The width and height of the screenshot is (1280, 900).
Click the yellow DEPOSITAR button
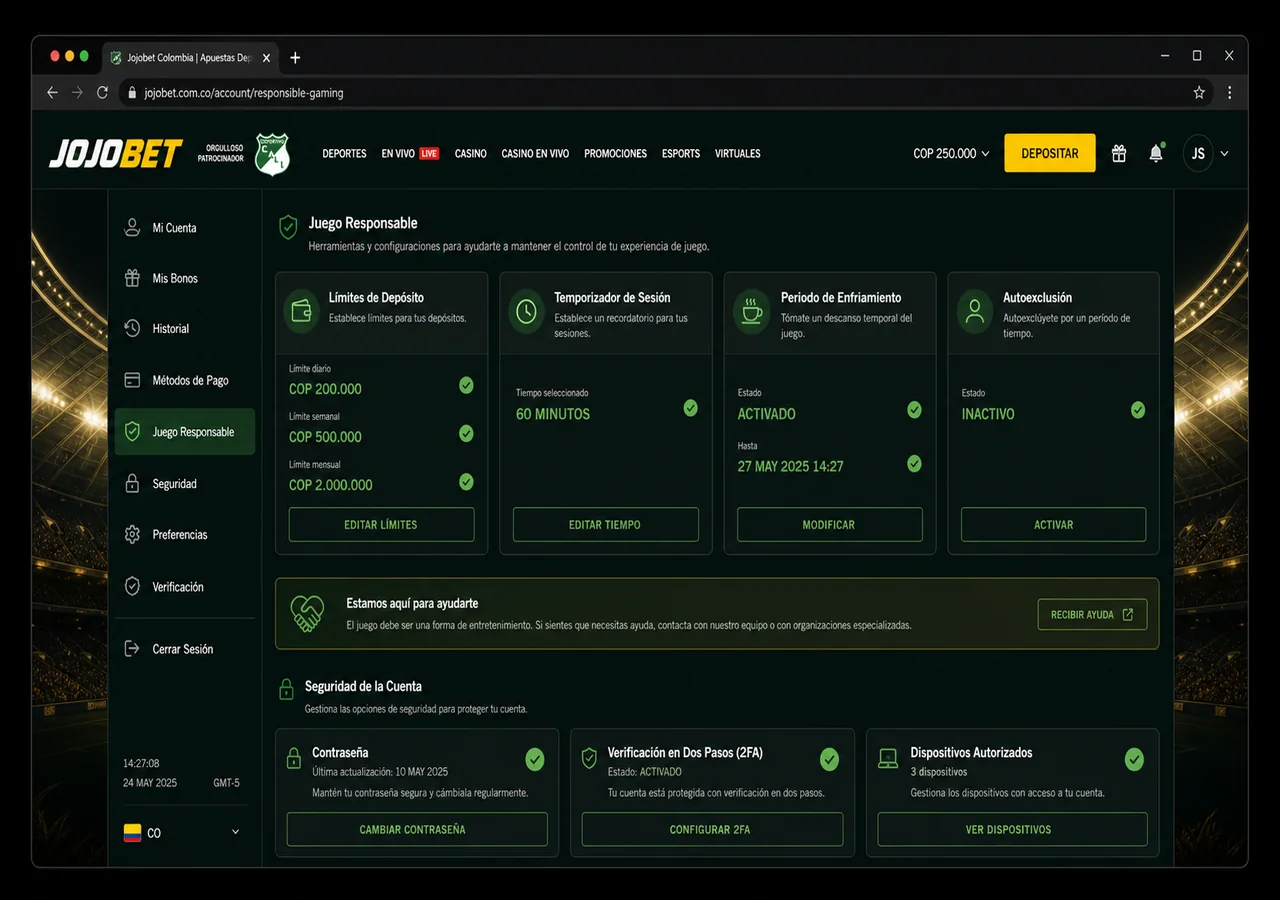point(1050,153)
